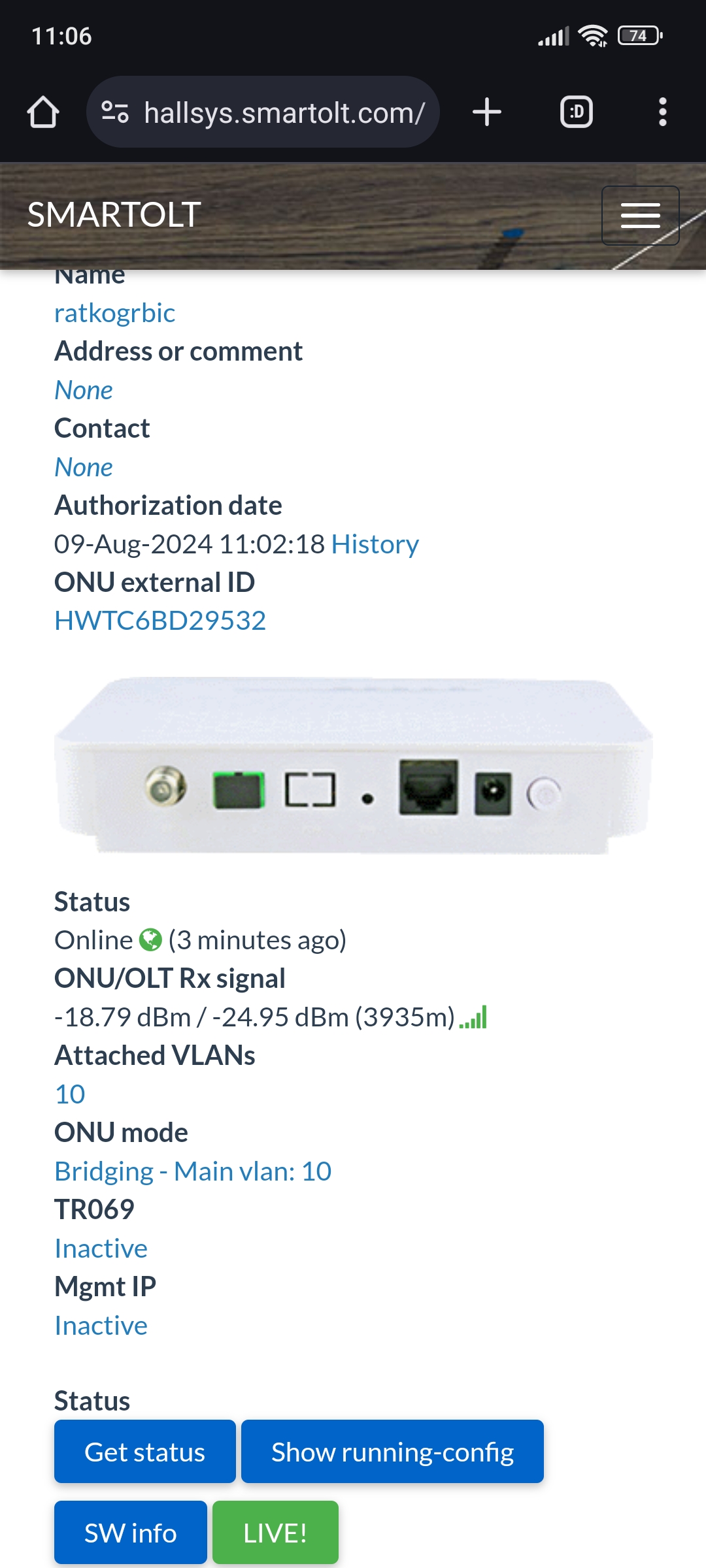Image resolution: width=706 pixels, height=1568 pixels.
Task: Tap the hallsys.smartolt.com address bar
Action: (x=263, y=112)
